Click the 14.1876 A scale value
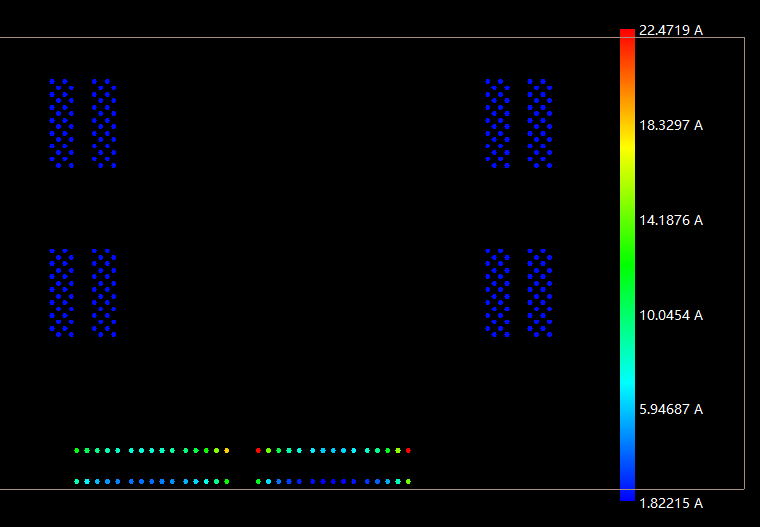The width and height of the screenshot is (760, 527). tap(670, 220)
